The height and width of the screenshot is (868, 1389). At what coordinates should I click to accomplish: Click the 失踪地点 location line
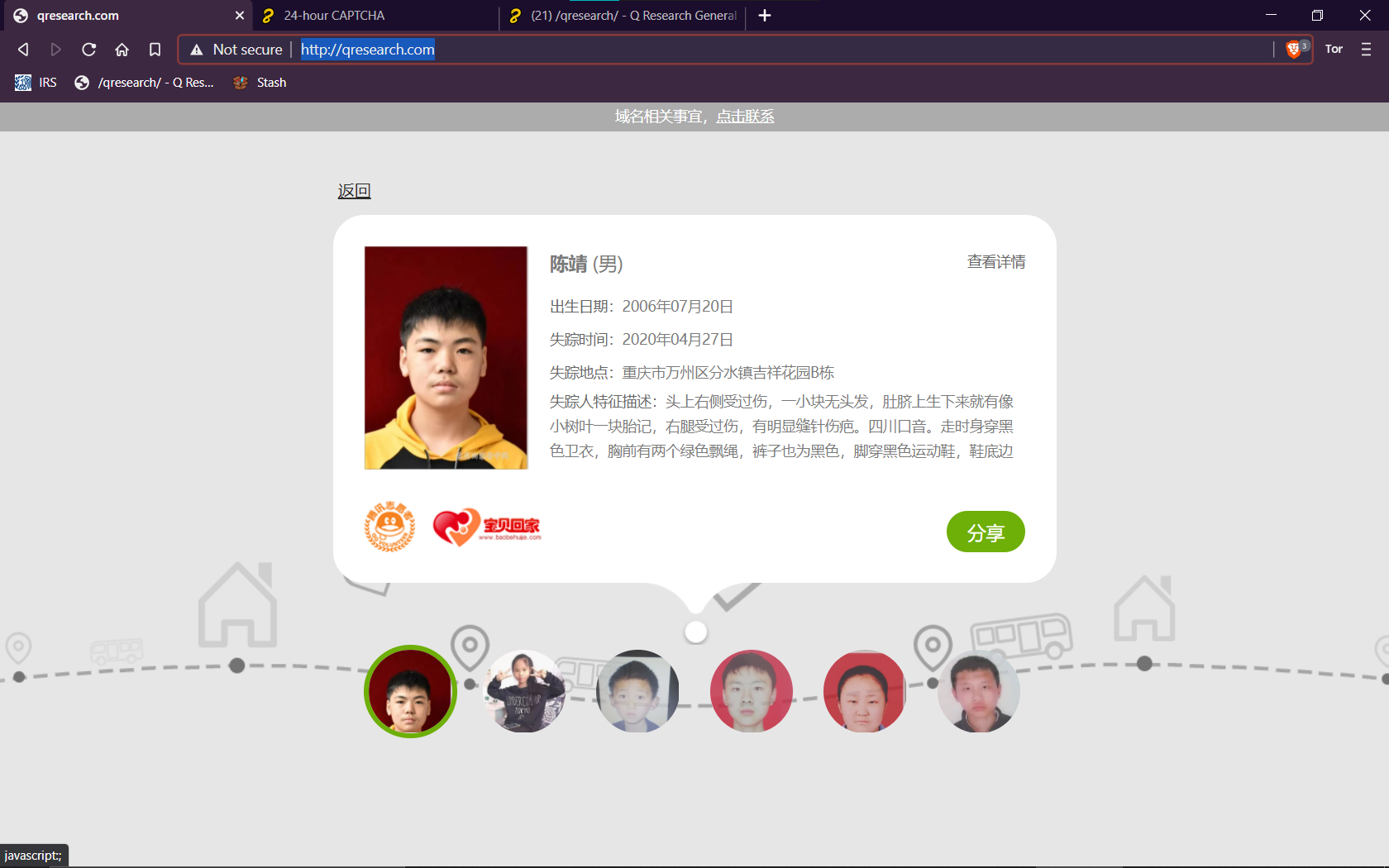pos(692,373)
